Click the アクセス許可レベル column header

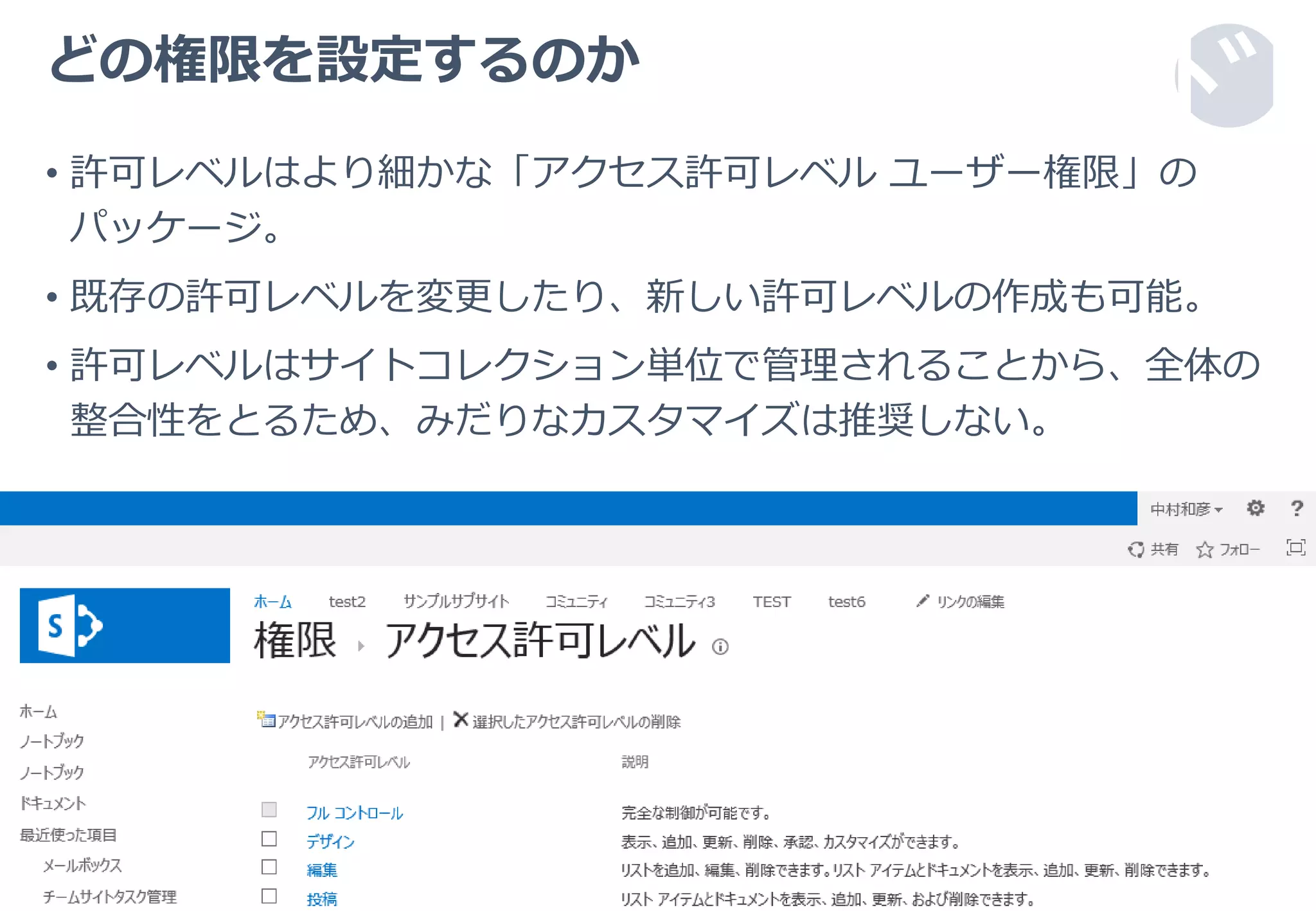(x=359, y=762)
